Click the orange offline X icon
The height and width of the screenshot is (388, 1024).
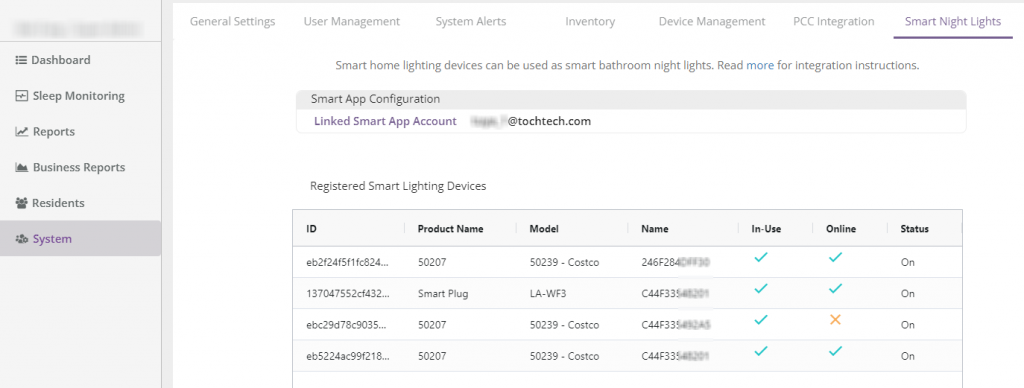(835, 320)
